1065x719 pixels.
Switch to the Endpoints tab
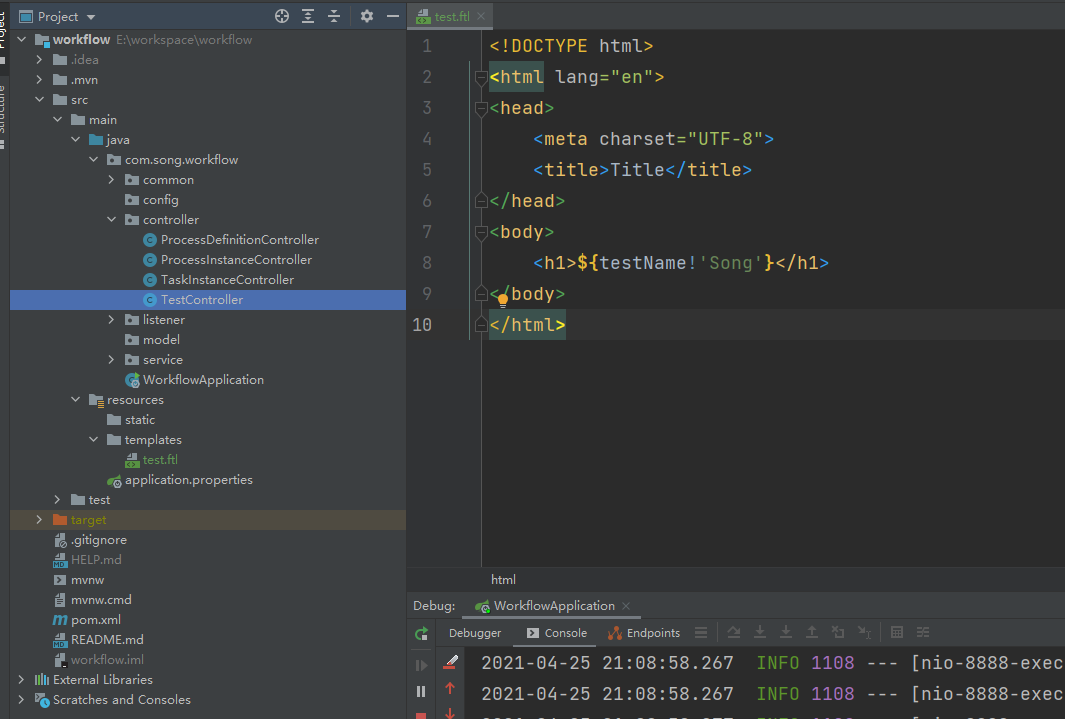(x=653, y=633)
